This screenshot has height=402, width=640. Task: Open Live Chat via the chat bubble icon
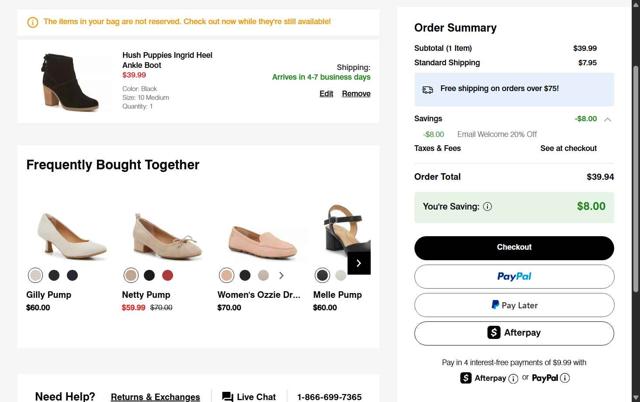228,397
